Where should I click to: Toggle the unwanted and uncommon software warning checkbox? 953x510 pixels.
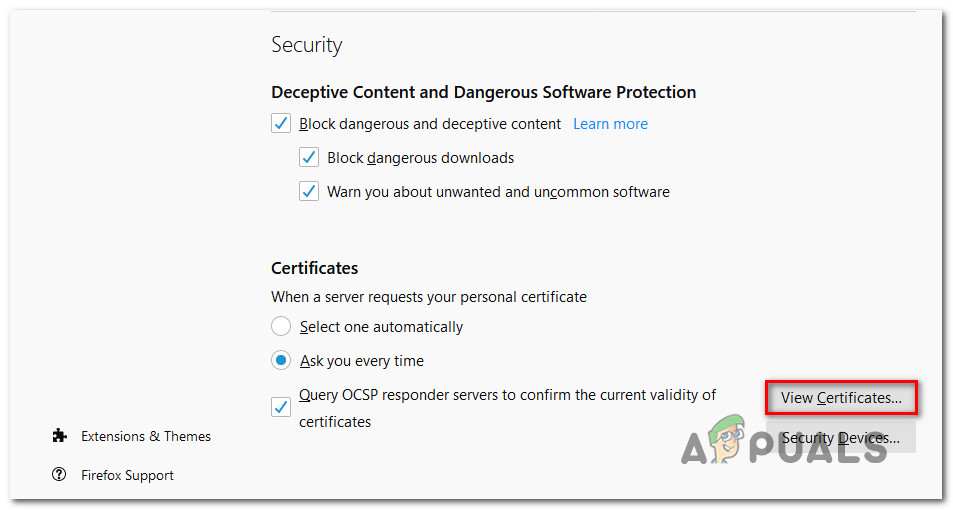309,192
